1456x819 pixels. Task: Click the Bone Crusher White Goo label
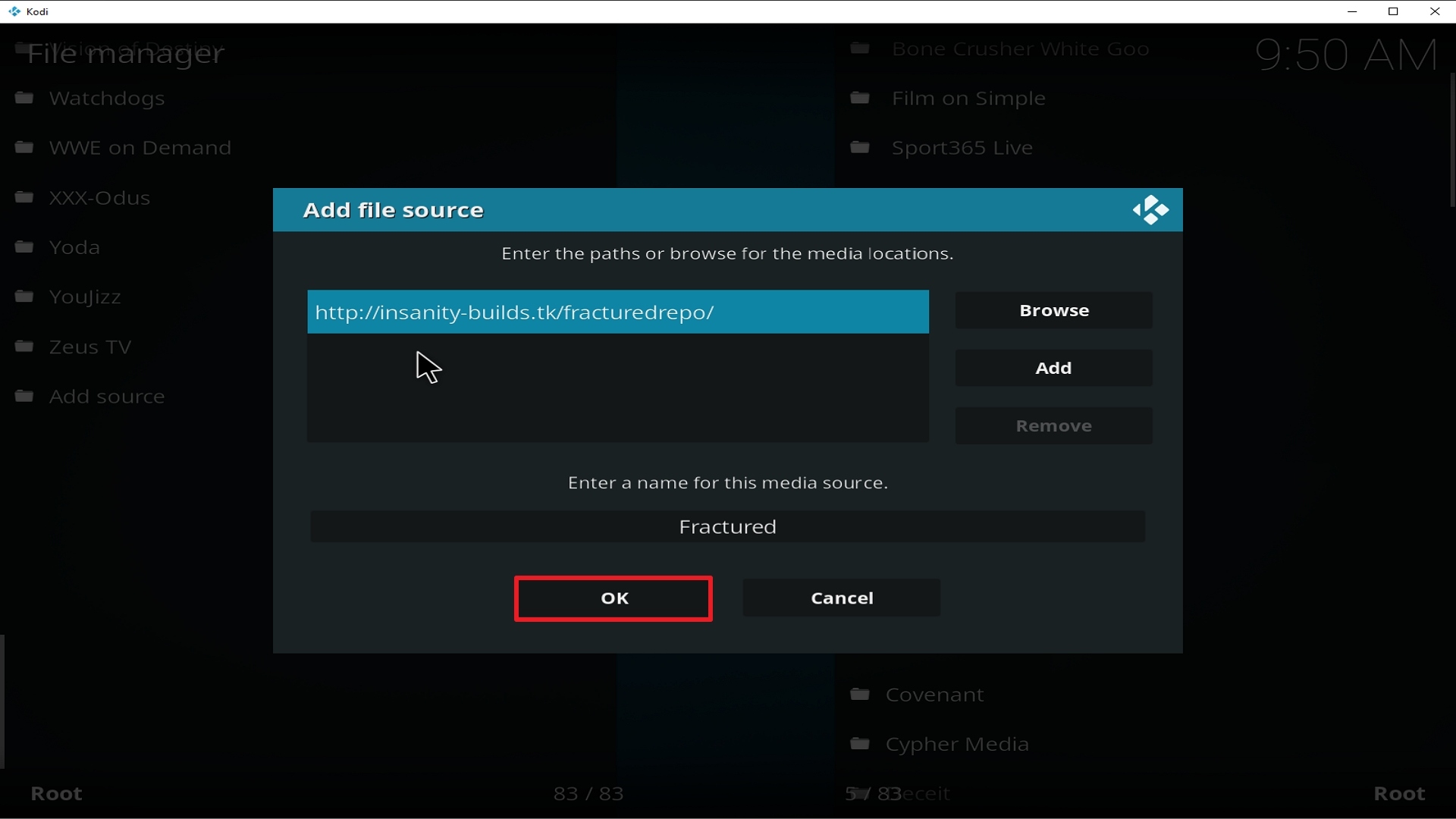pos(1021,49)
